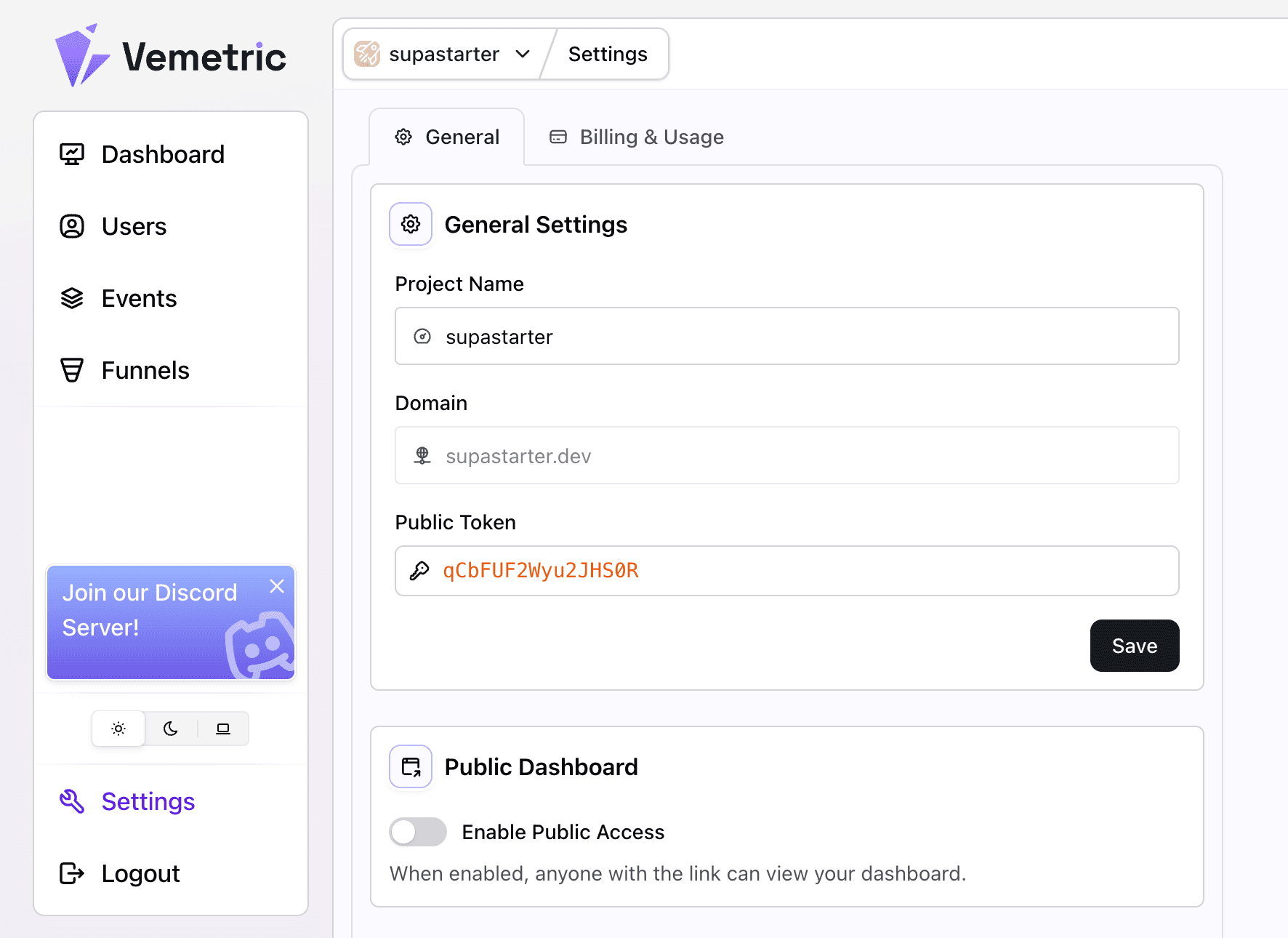Click the Discord mascot icon
The width and height of the screenshot is (1288, 938).
coord(260,644)
